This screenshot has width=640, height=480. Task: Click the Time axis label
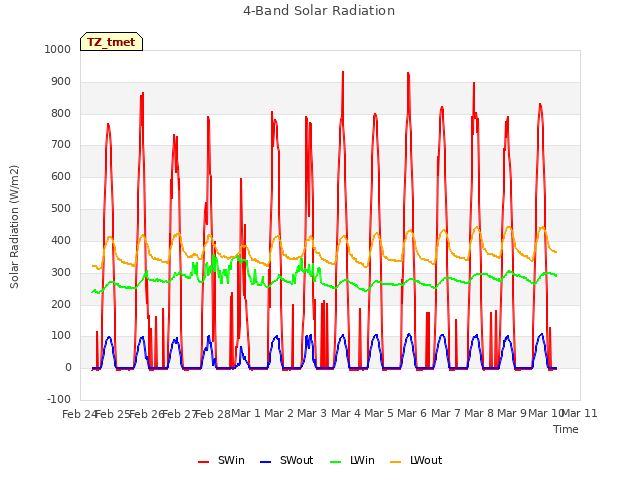[565, 429]
